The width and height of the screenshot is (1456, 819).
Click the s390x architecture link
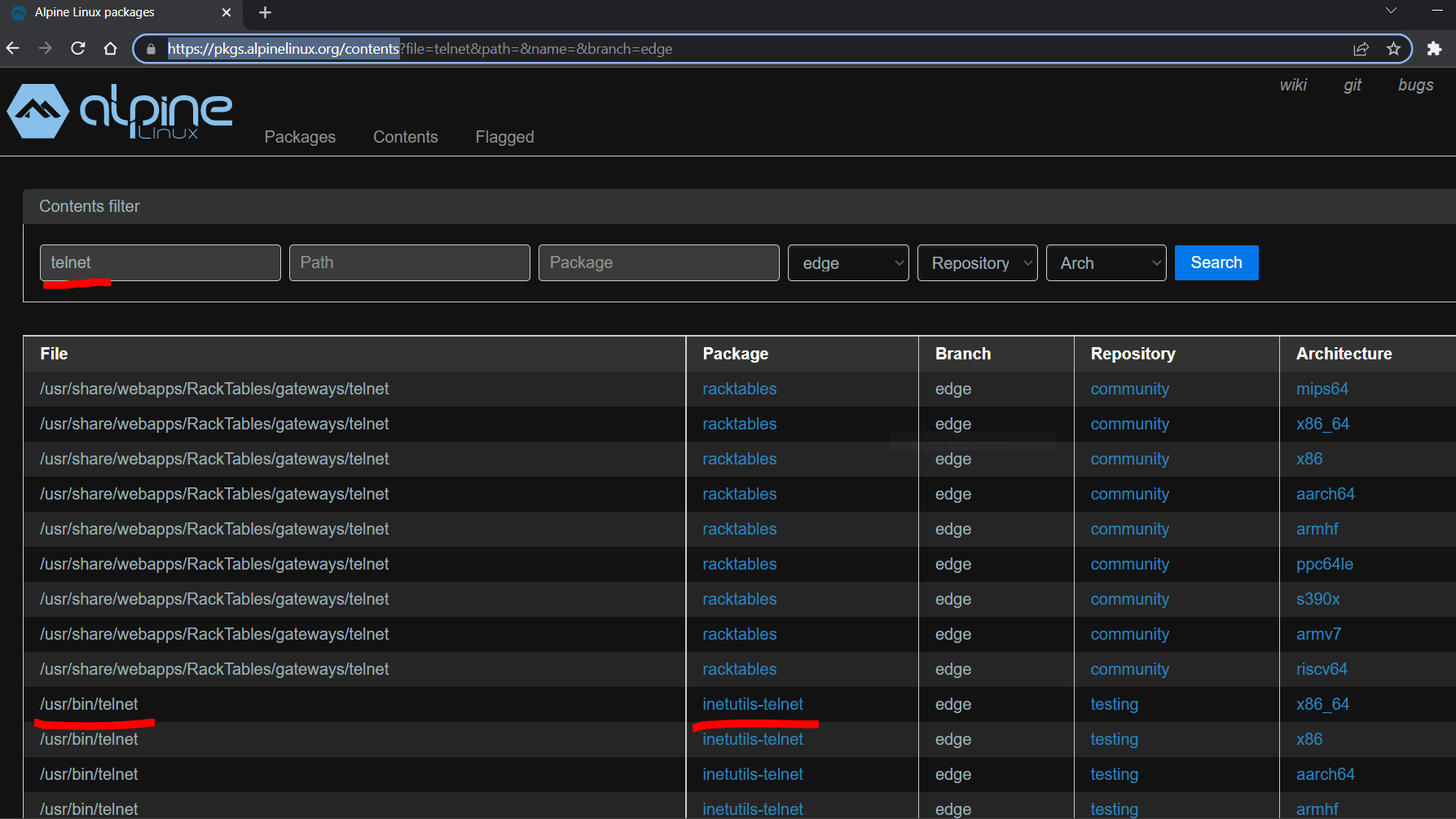click(1318, 599)
